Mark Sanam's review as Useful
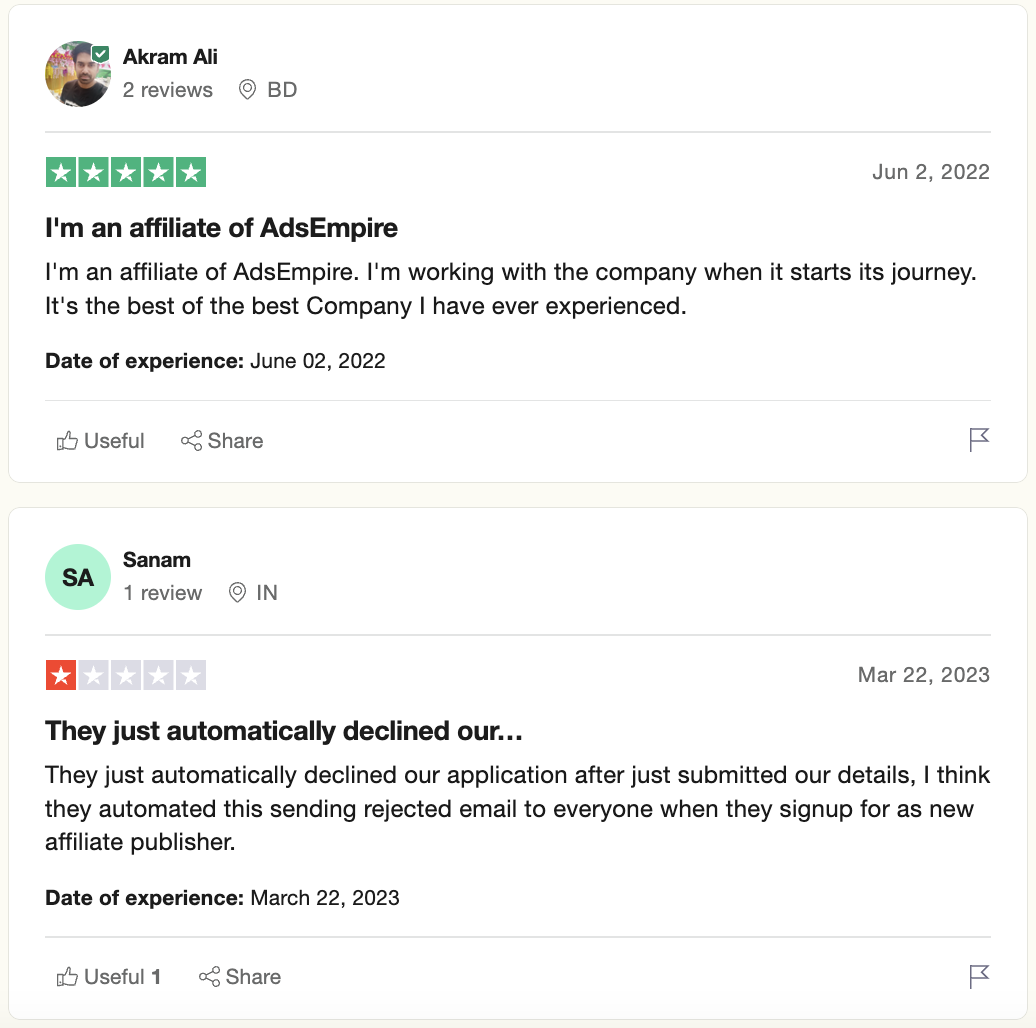 109,977
